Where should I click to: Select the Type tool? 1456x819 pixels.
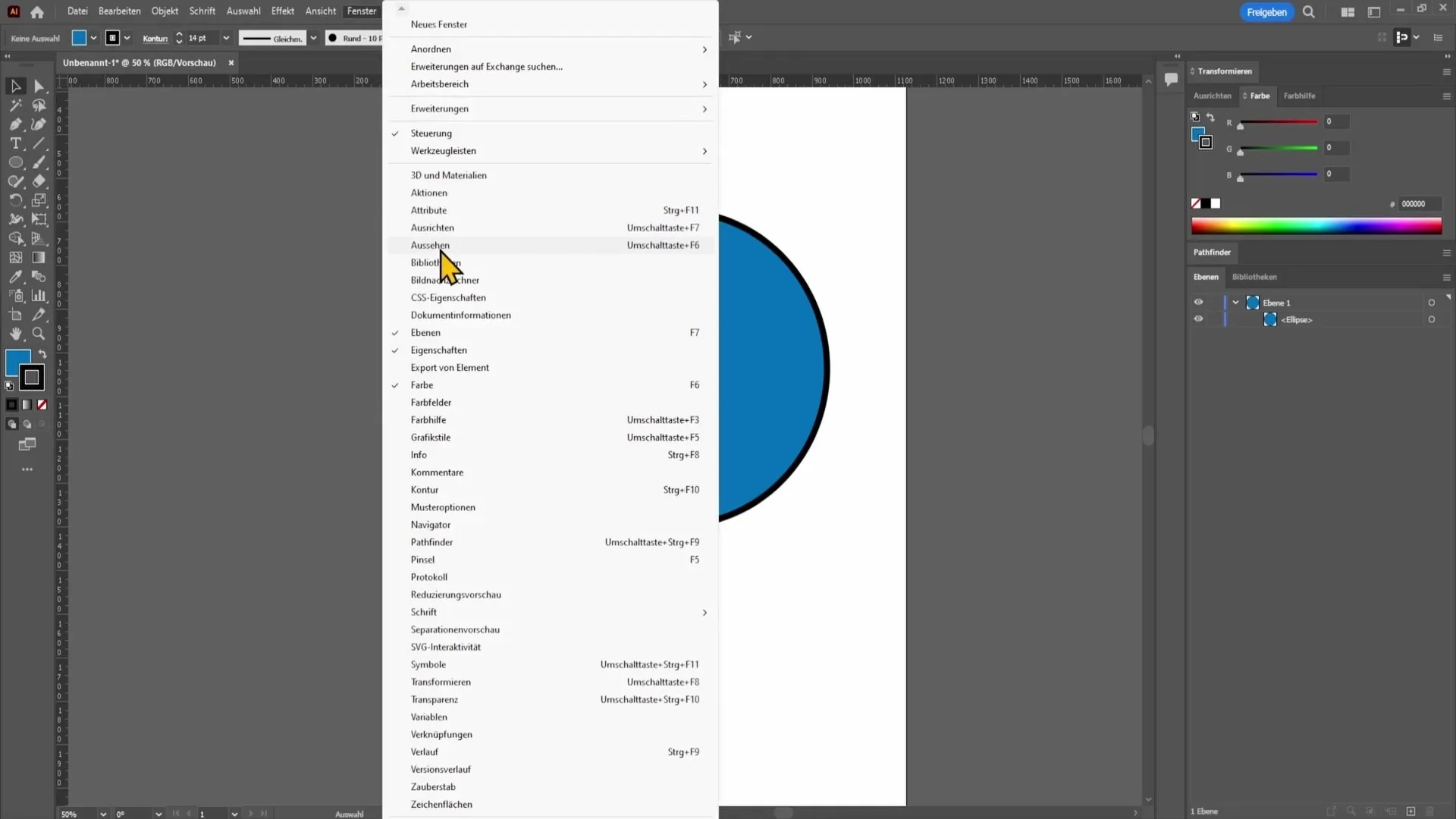click(14, 142)
